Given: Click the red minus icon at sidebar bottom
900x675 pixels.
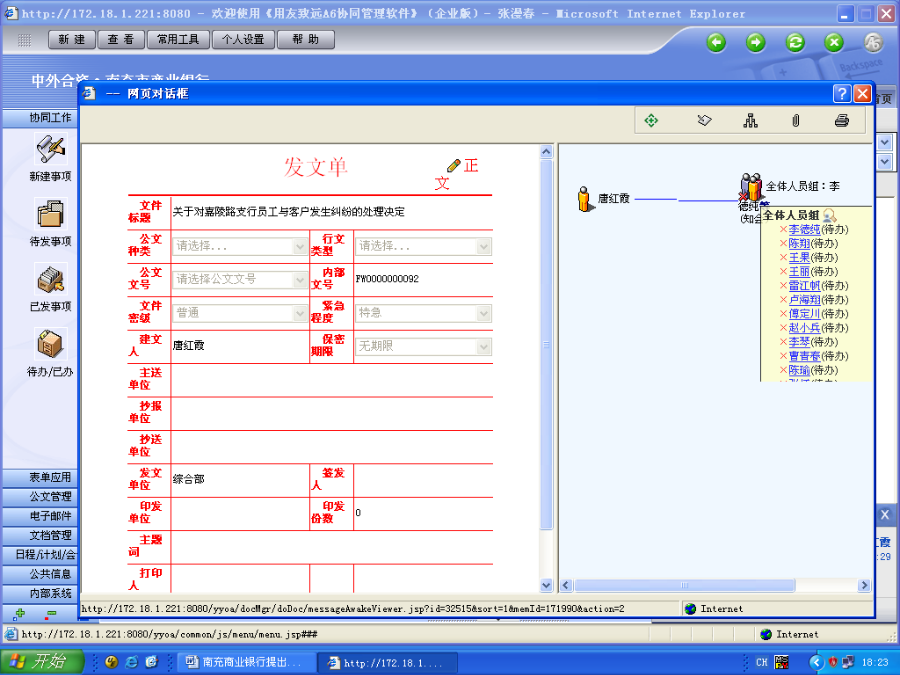Looking at the screenshot, I should (51, 614).
